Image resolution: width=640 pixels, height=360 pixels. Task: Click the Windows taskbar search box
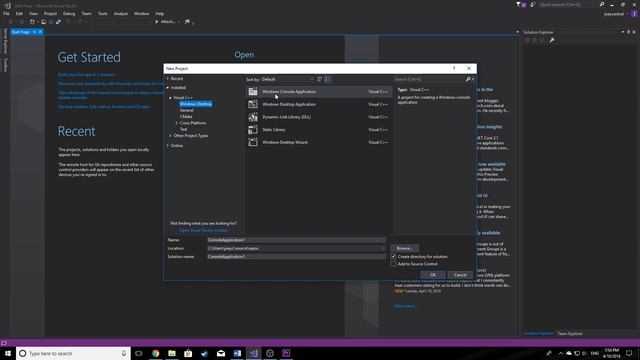coord(73,353)
